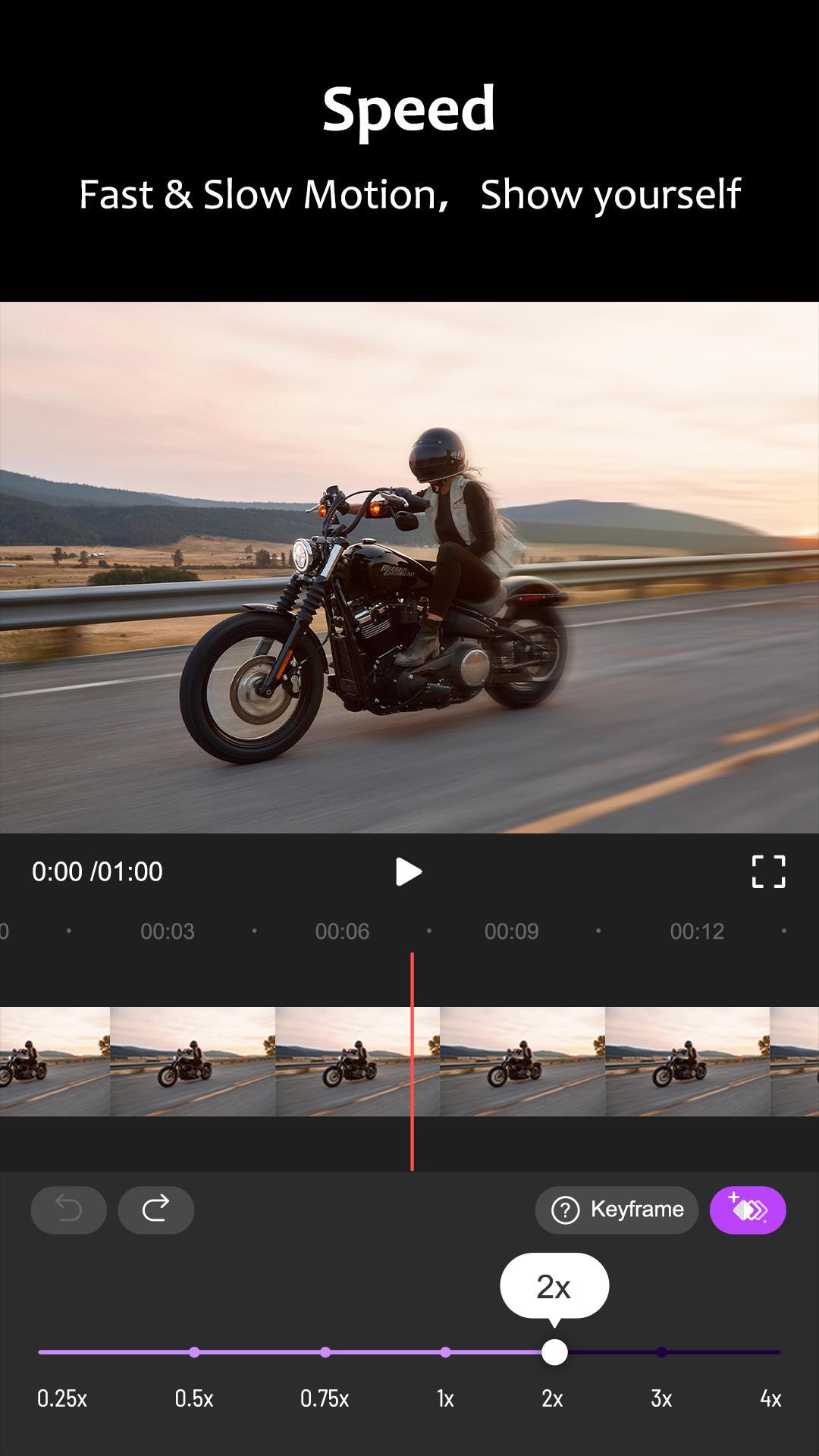Select the clip thumbnail right of playhead
This screenshot has height=1456, width=819.
pos(522,1062)
